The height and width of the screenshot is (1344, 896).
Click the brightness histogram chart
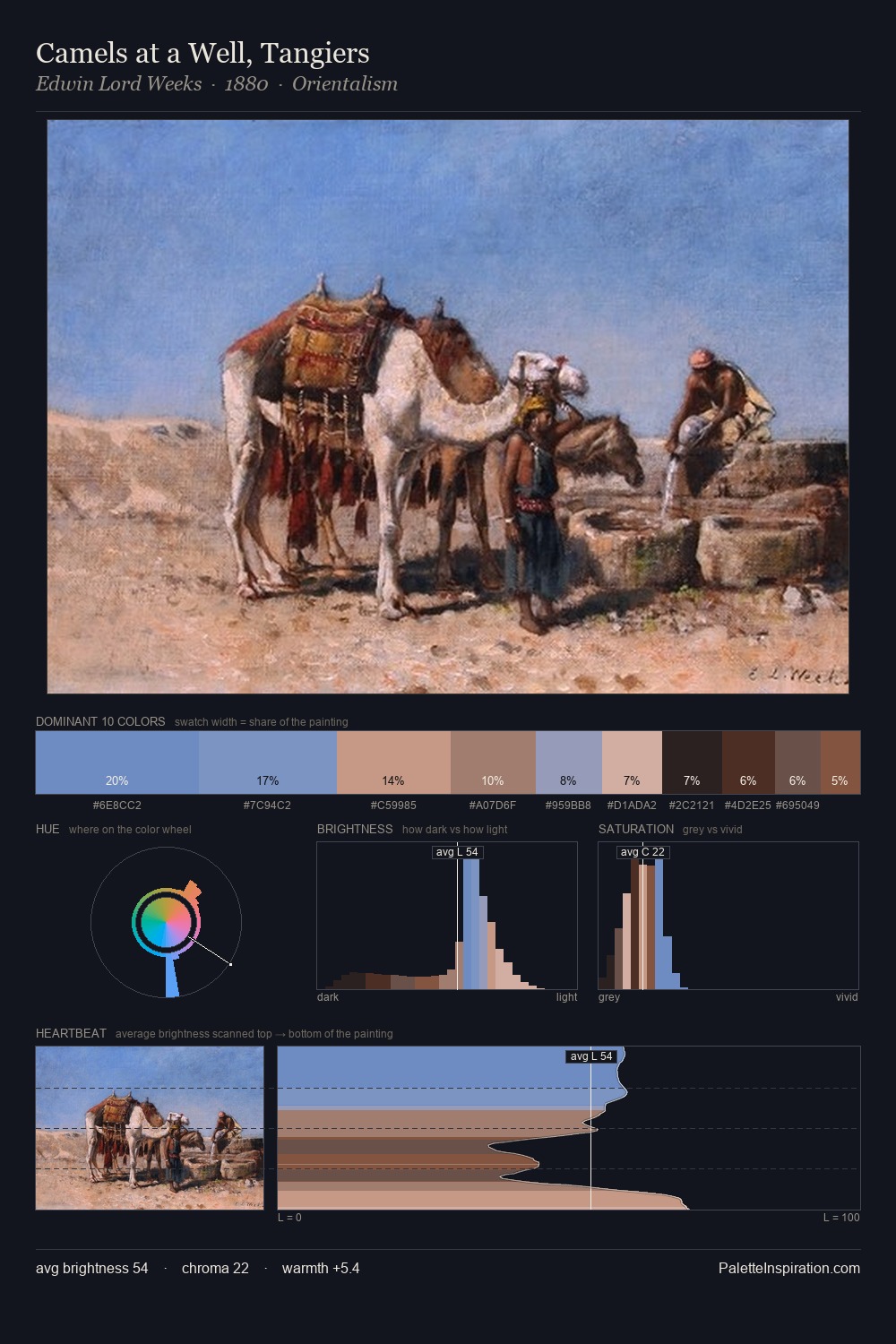(x=447, y=916)
